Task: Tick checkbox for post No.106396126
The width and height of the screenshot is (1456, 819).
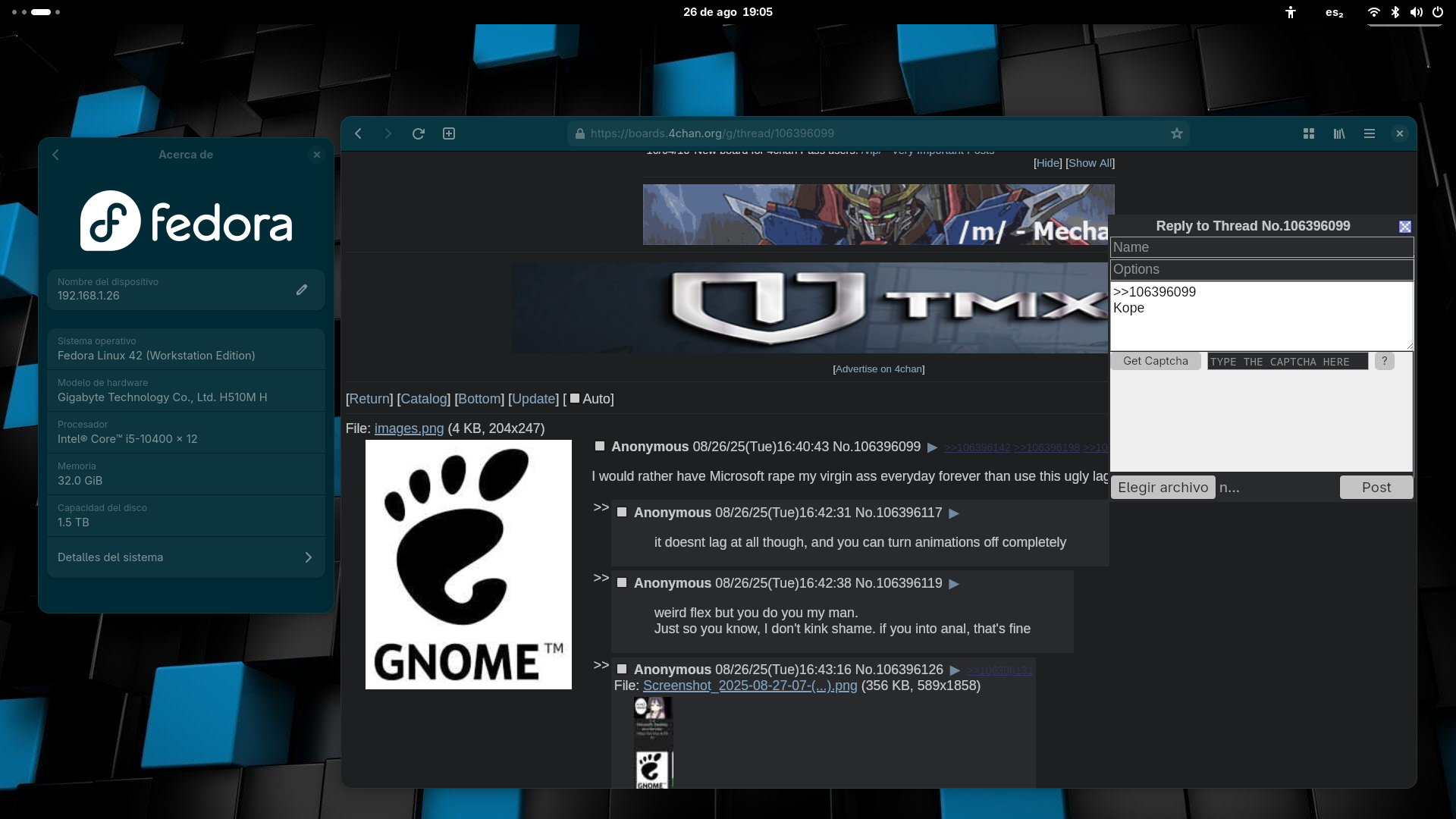Action: coord(622,669)
